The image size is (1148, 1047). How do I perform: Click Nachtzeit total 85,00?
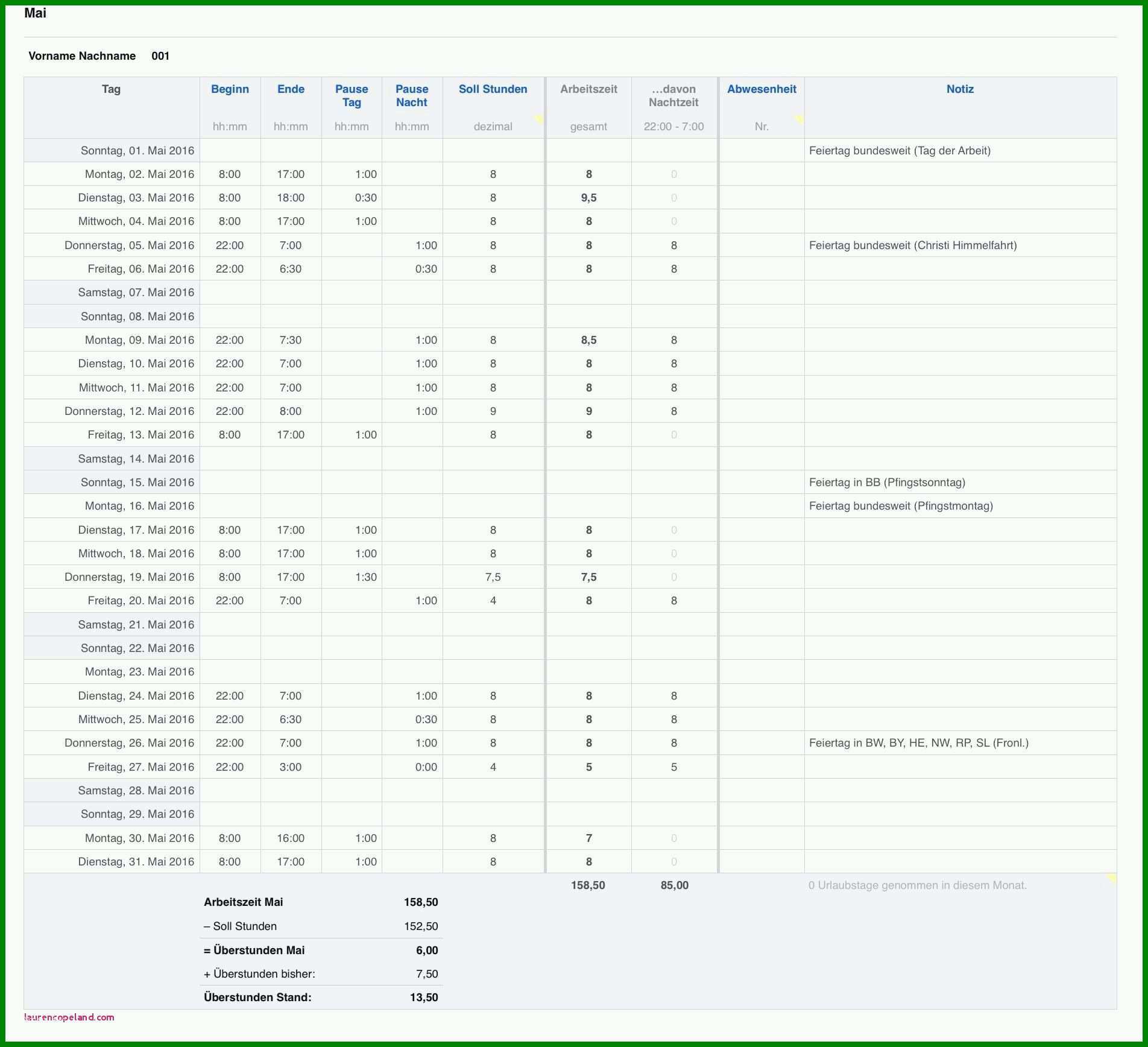pos(674,885)
